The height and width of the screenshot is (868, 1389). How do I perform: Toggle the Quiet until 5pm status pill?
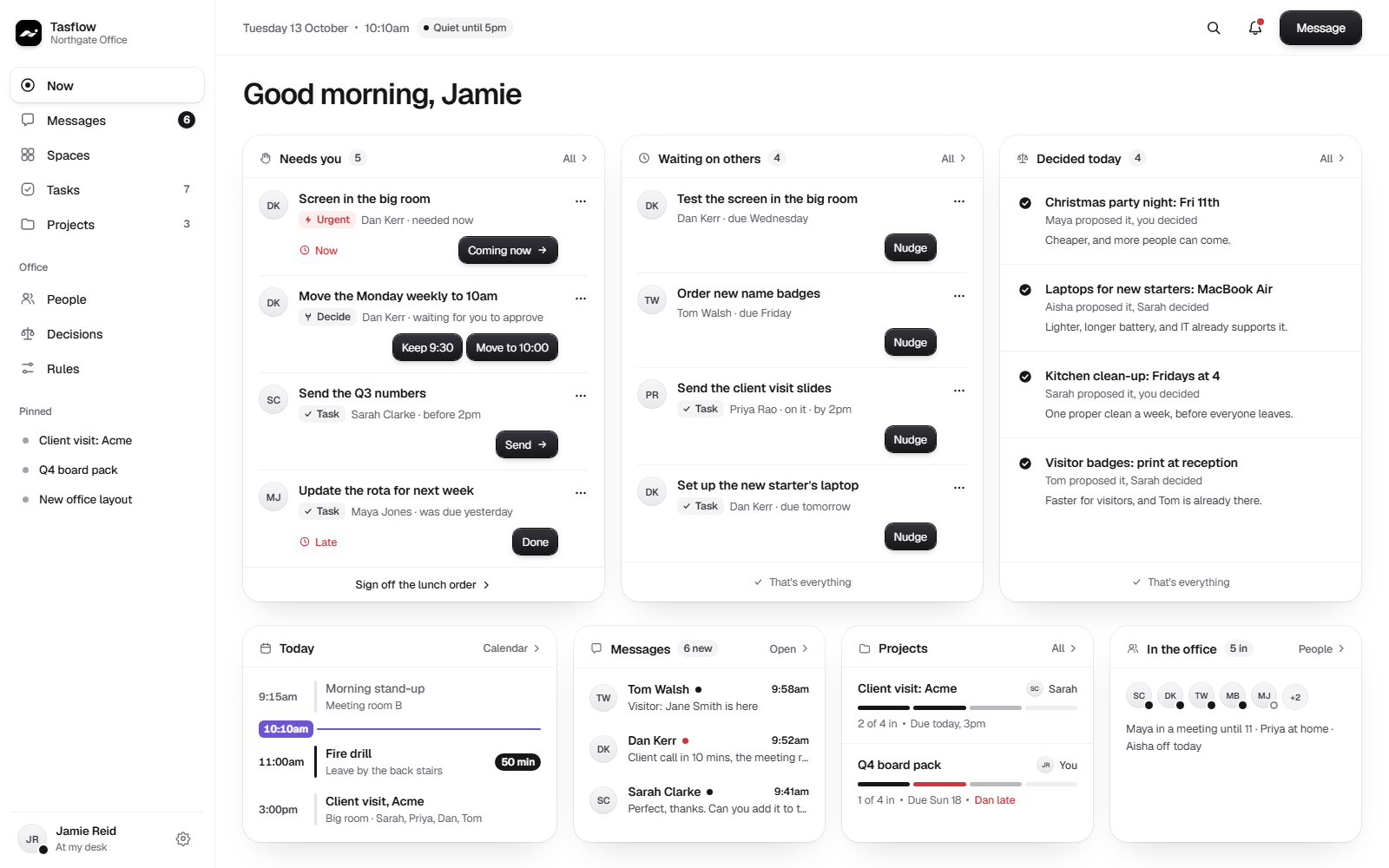pyautogui.click(x=465, y=28)
